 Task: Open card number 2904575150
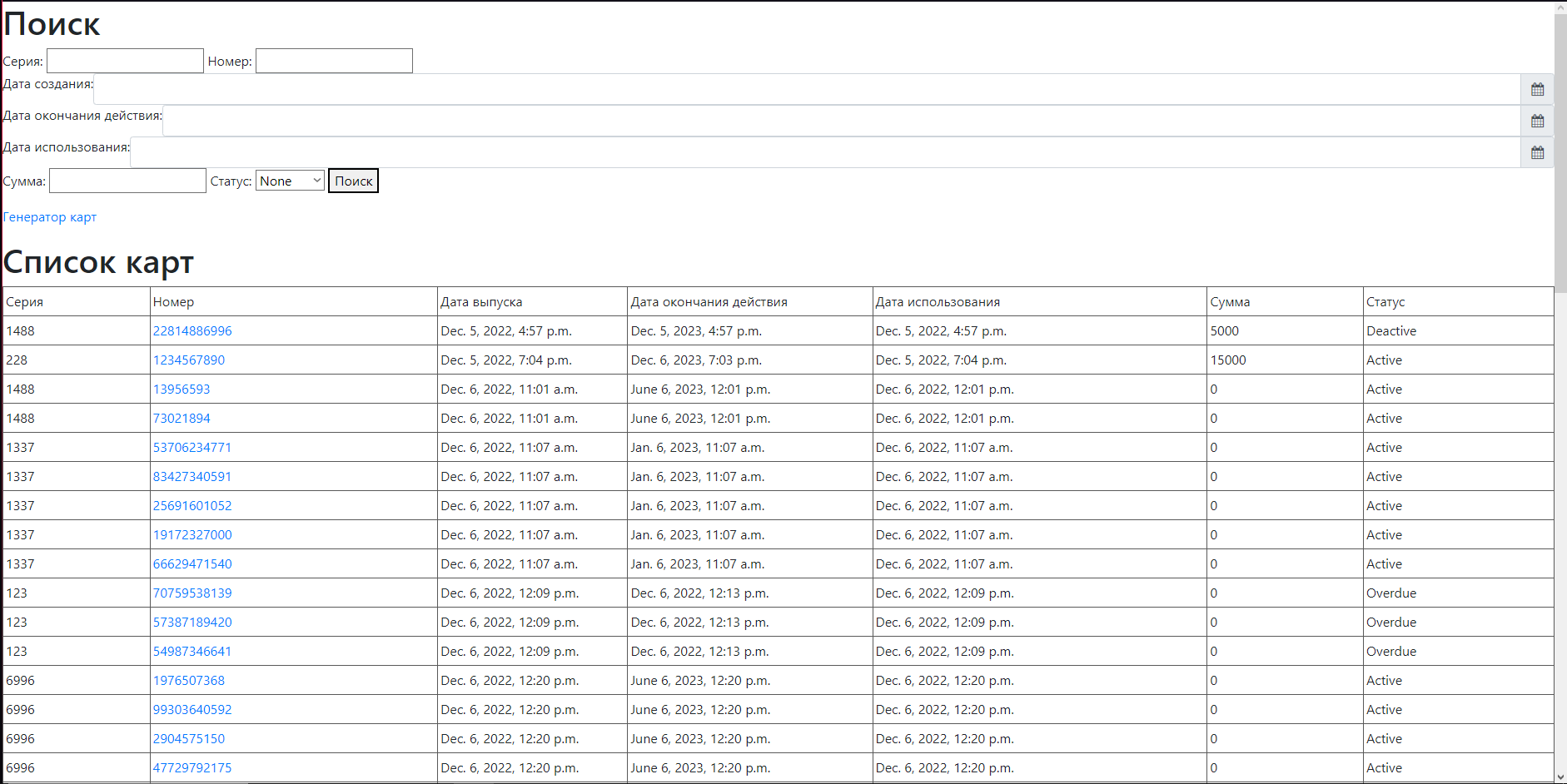189,739
